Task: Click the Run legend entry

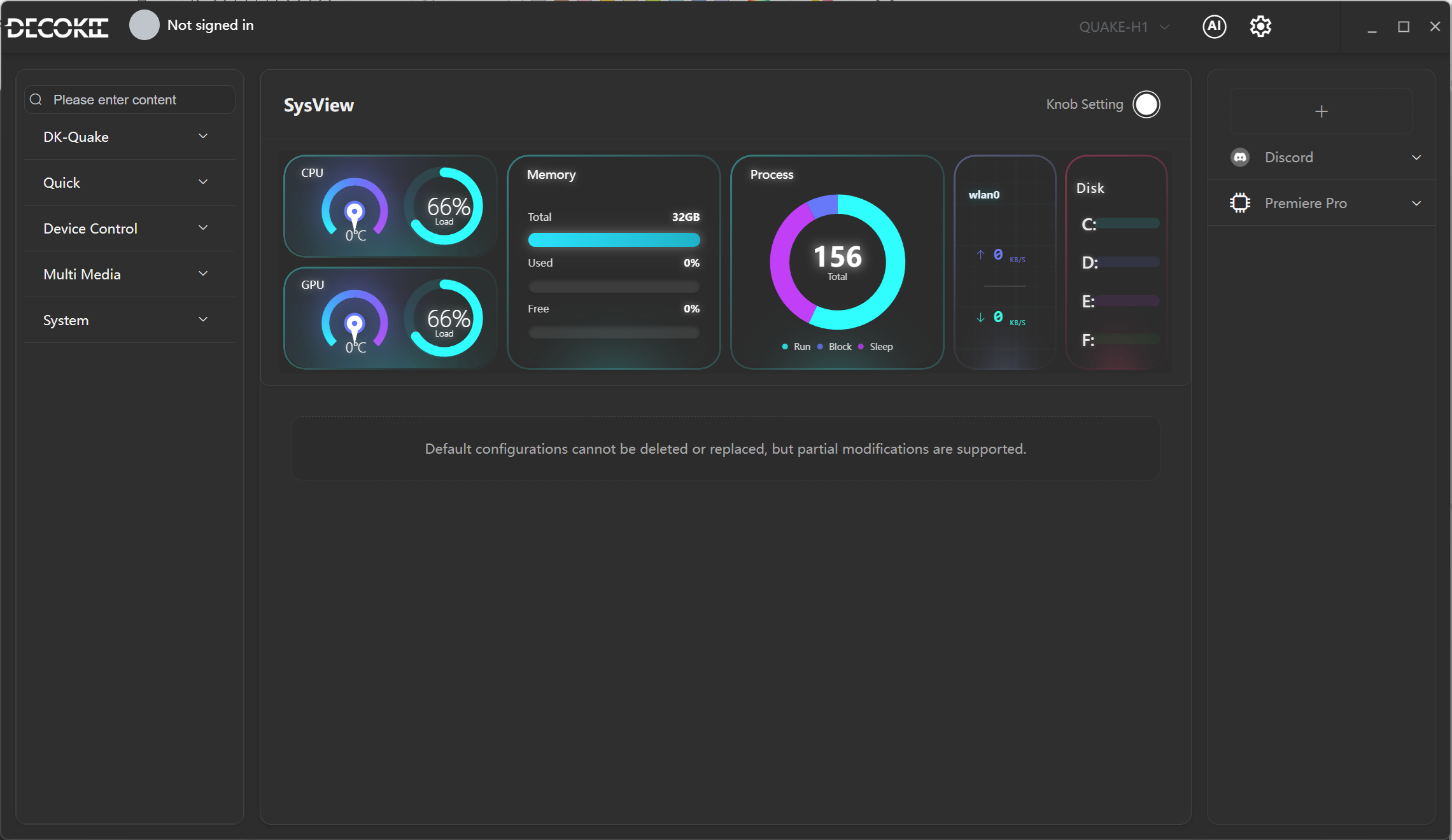Action: 796,347
